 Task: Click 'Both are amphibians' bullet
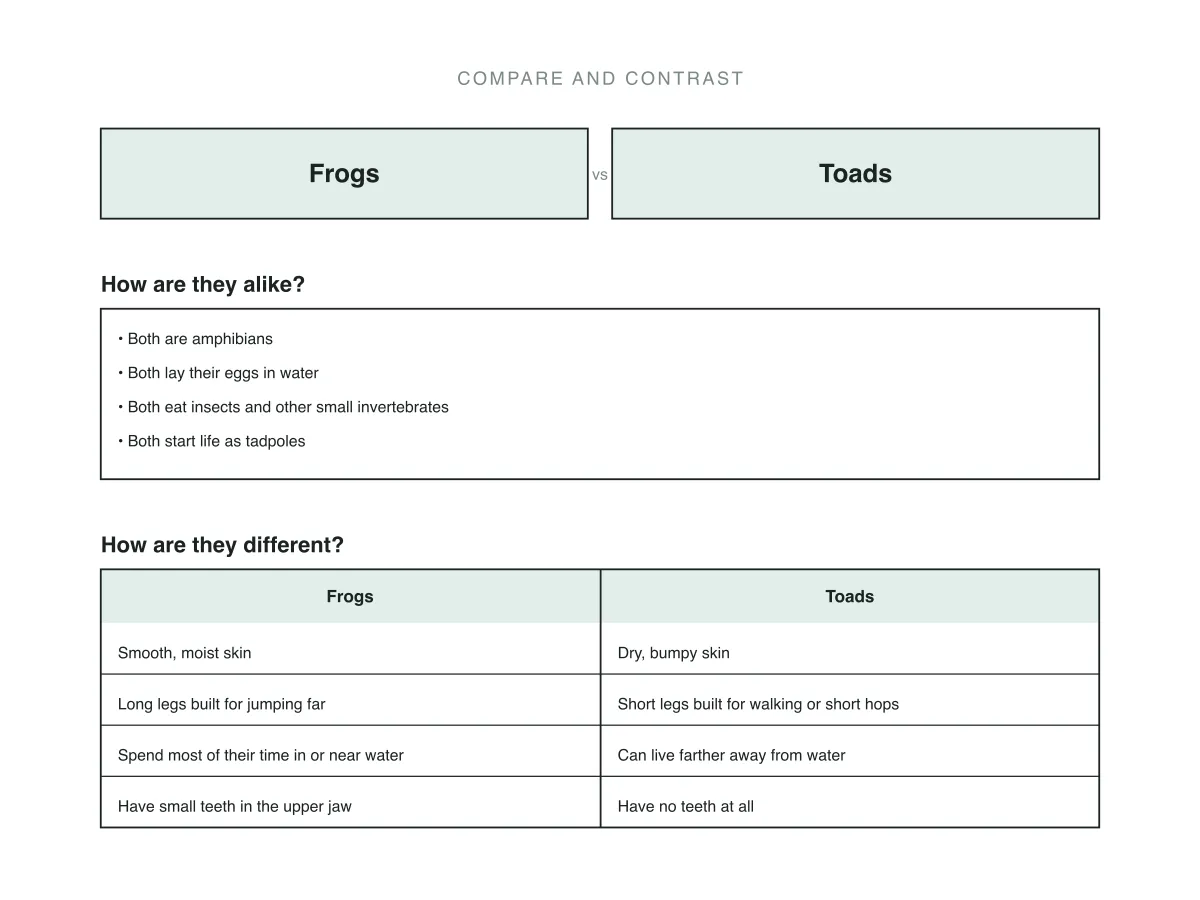coord(195,339)
